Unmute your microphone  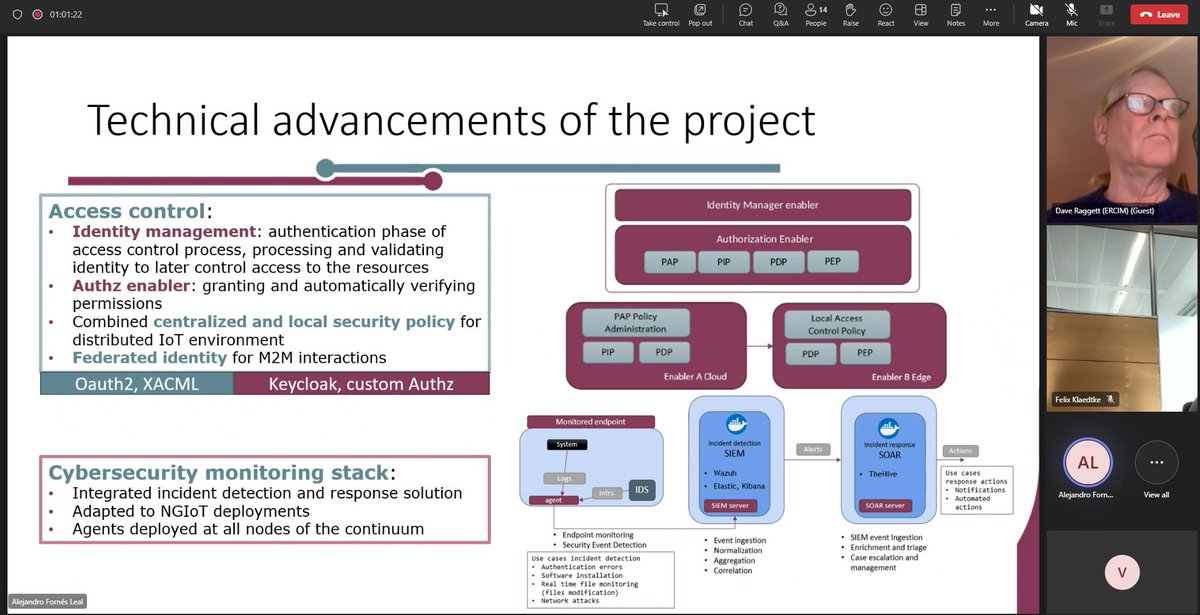[1071, 14]
